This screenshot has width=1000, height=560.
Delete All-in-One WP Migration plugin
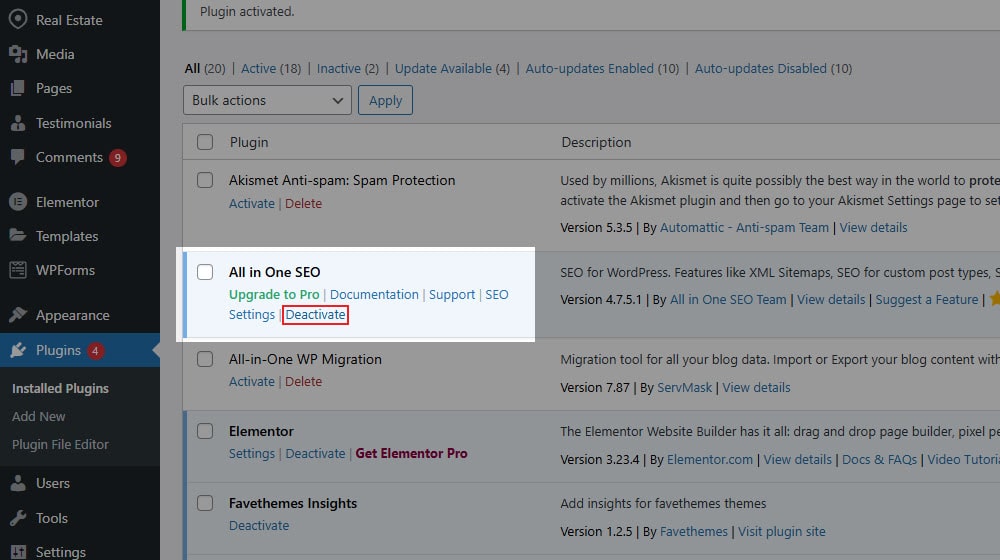[x=304, y=381]
